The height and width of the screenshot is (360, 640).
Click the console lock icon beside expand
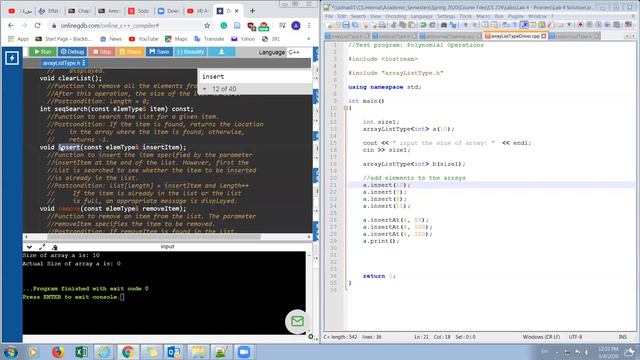tap(55, 247)
